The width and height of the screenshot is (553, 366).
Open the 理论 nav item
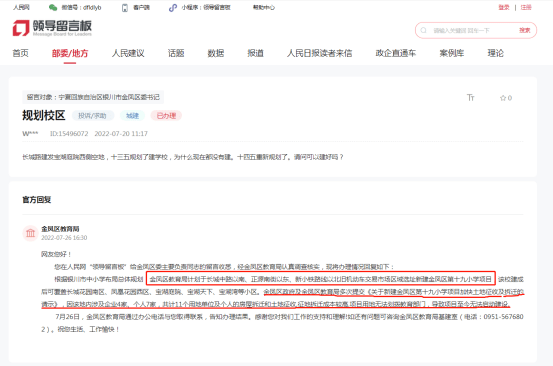(x=496, y=53)
